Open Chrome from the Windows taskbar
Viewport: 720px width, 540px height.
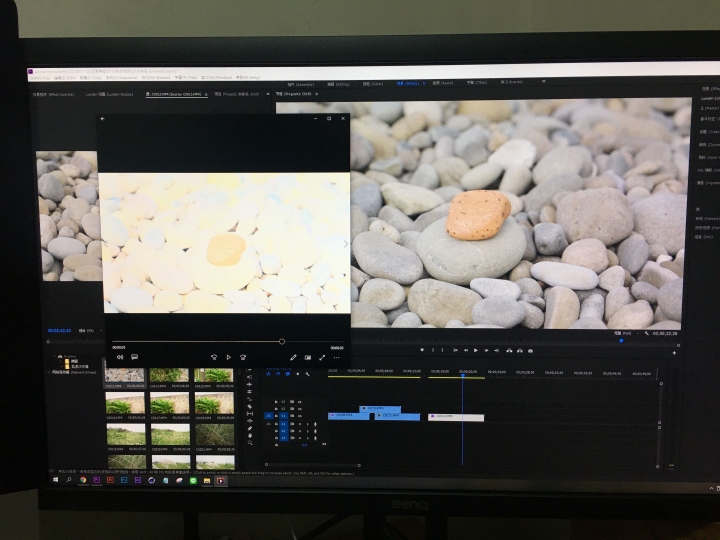pyautogui.click(x=83, y=480)
